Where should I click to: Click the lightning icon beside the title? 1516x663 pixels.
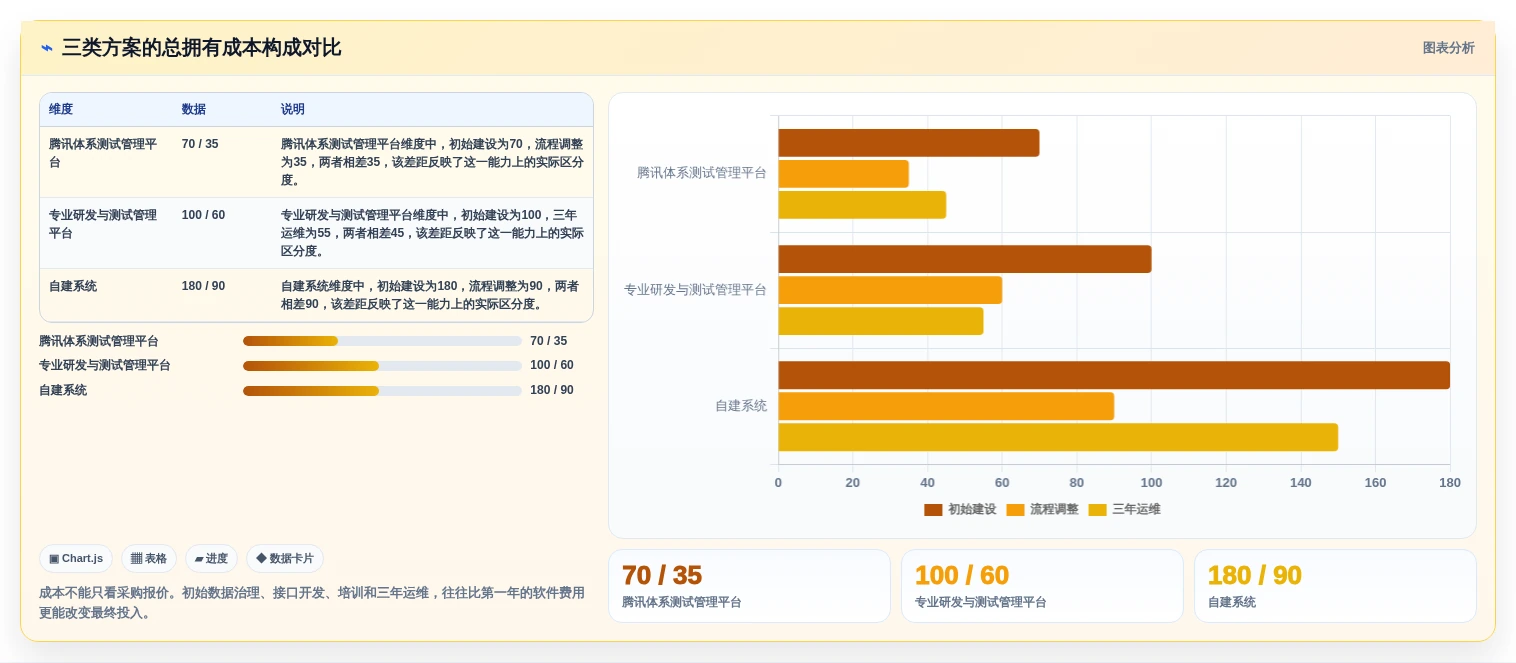(46, 48)
